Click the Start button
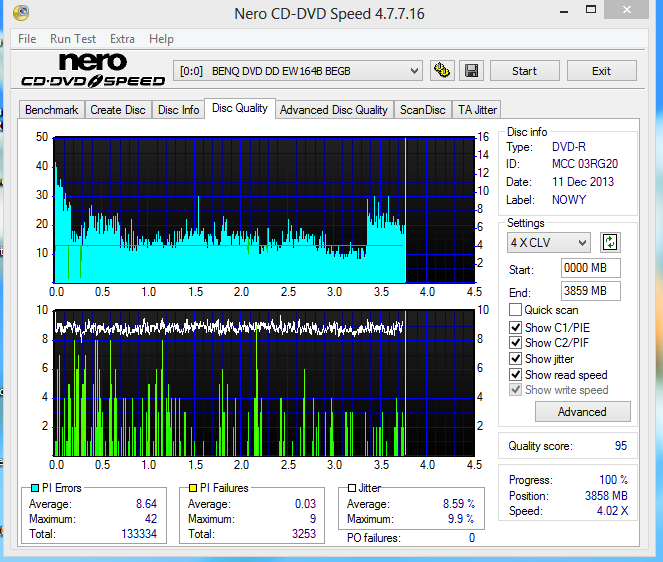663x562 pixels. click(x=524, y=71)
